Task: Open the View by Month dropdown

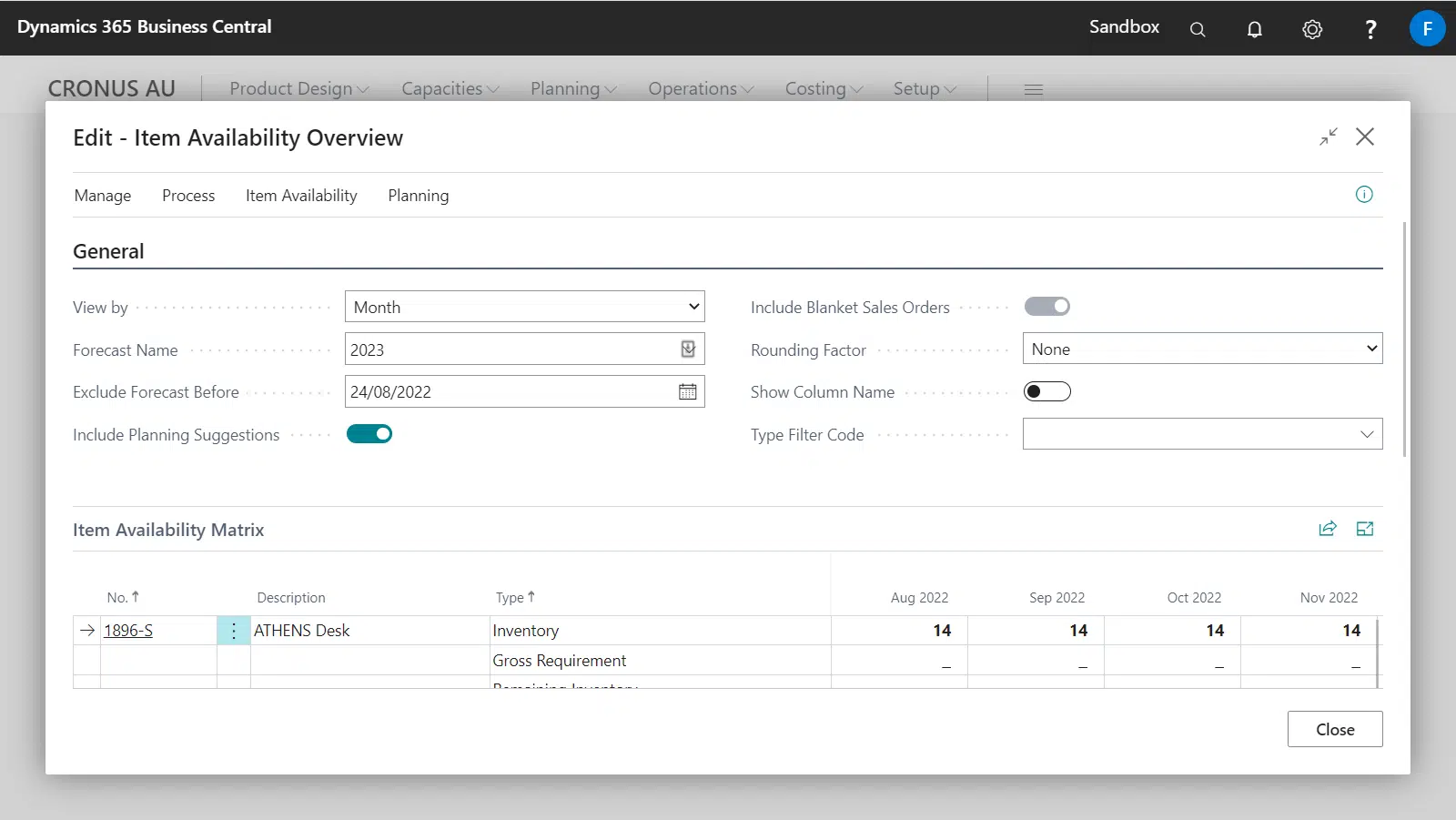Action: (x=524, y=307)
